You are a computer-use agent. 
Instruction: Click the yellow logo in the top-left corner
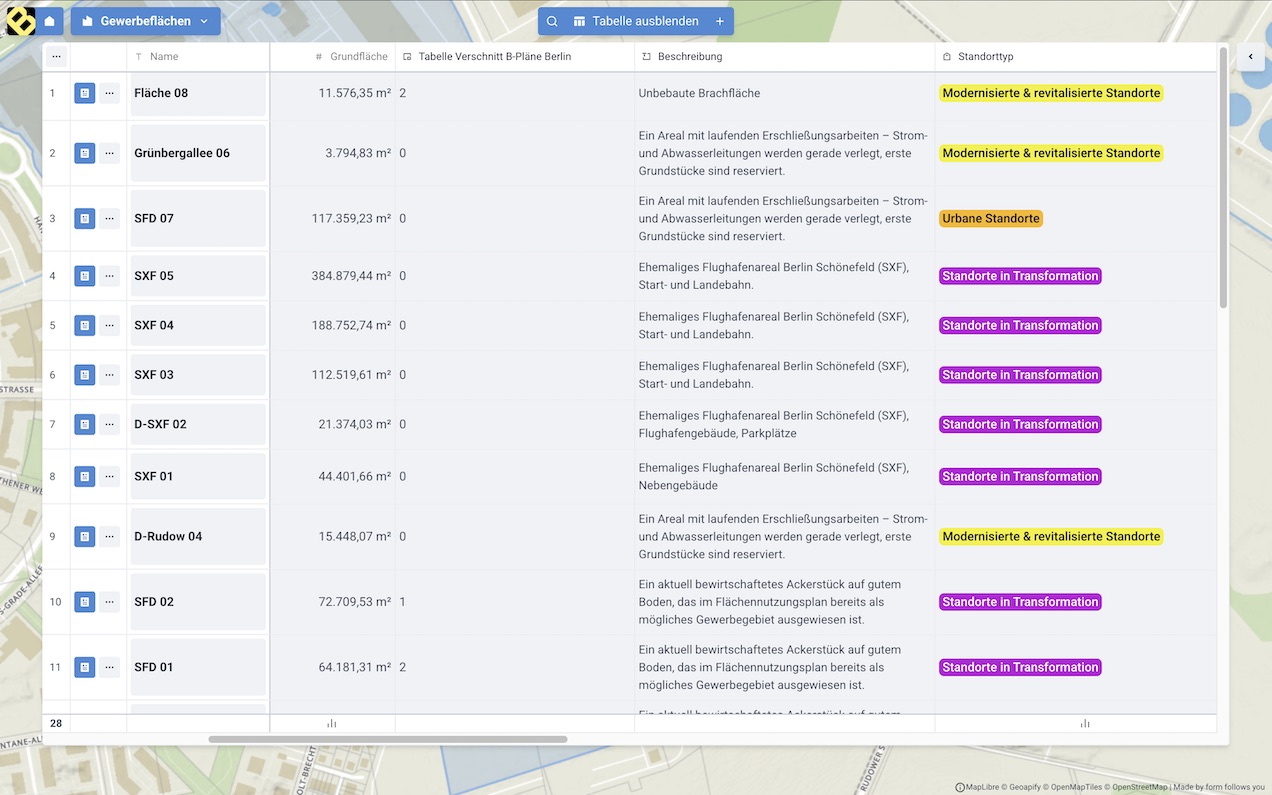point(20,21)
